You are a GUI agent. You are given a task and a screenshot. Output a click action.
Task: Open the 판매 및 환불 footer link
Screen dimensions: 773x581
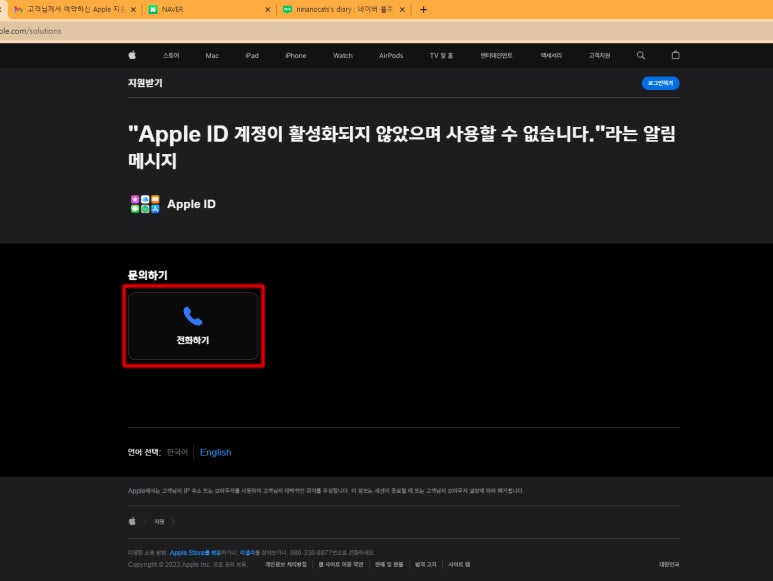389,564
